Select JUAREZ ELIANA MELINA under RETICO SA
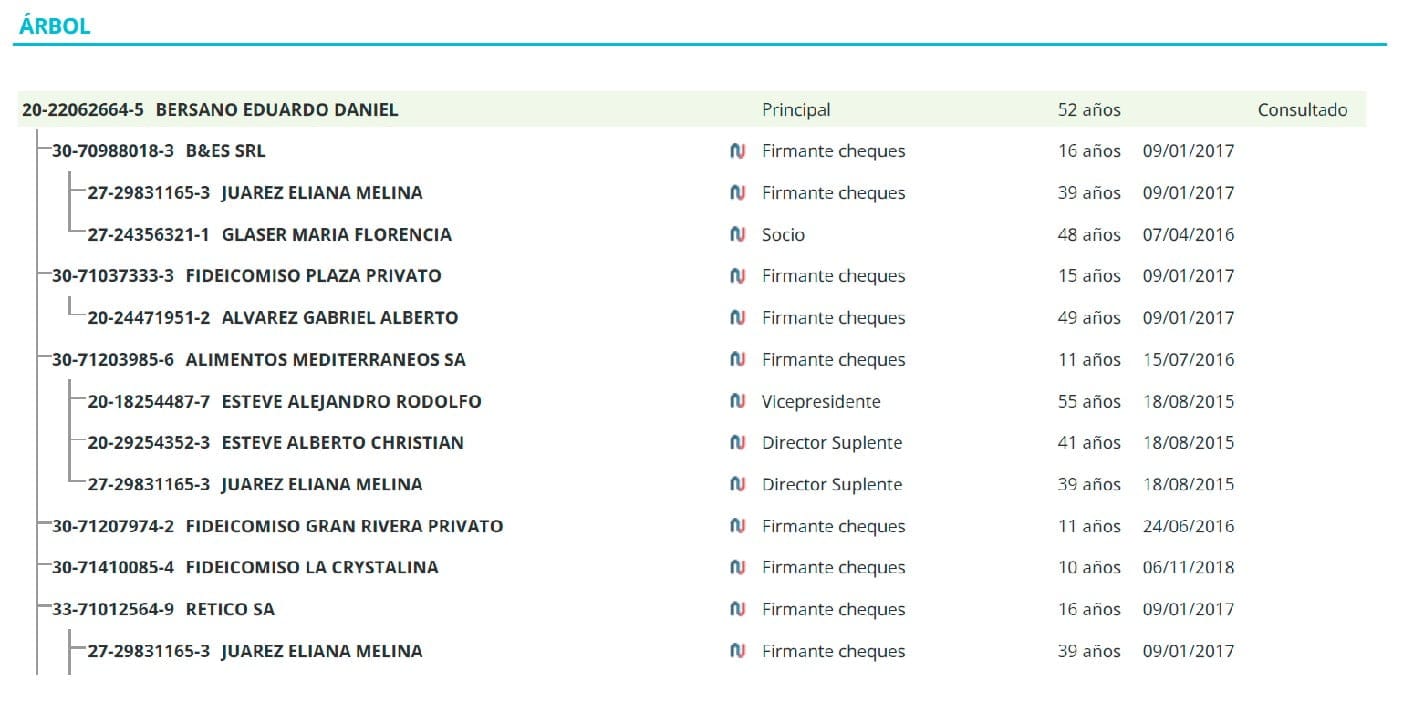 (321, 652)
